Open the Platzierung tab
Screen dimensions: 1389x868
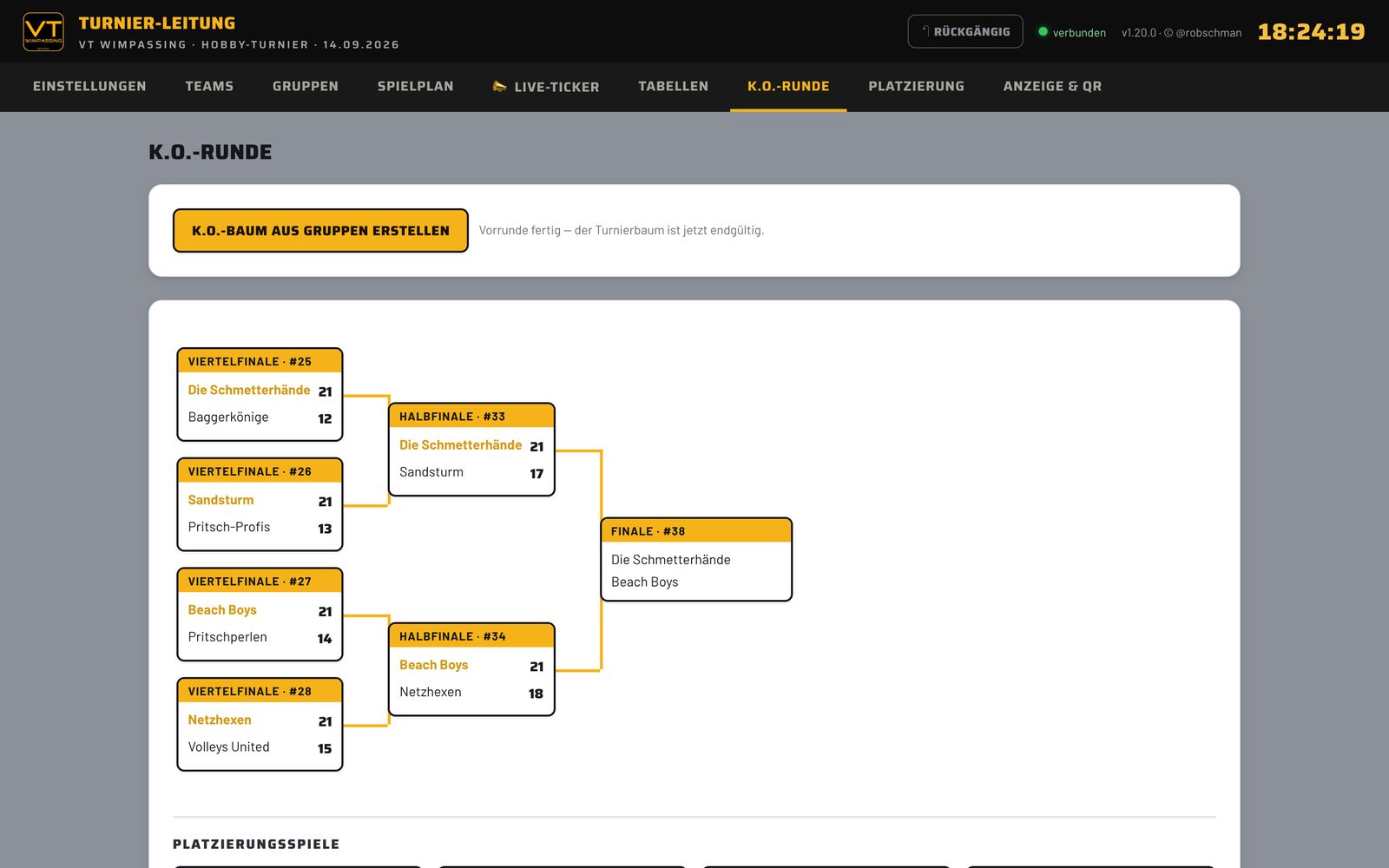coord(916,86)
